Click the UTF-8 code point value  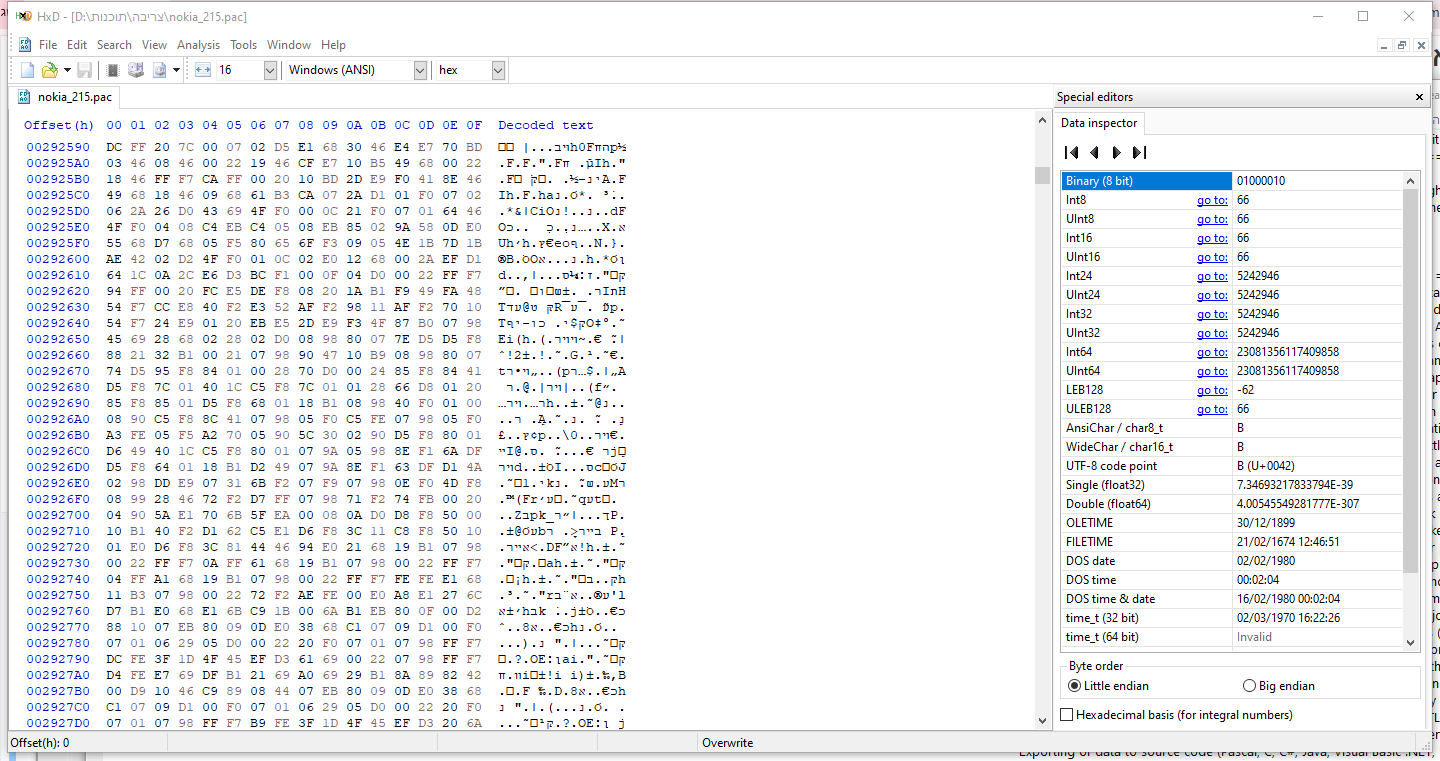coord(1317,466)
